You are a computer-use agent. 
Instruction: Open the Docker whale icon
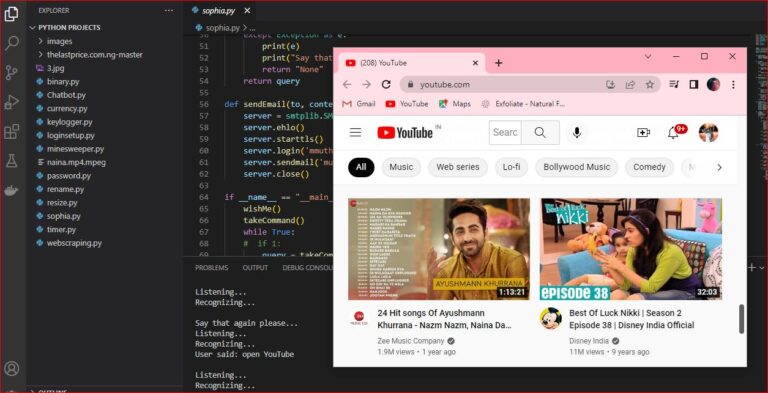11,191
